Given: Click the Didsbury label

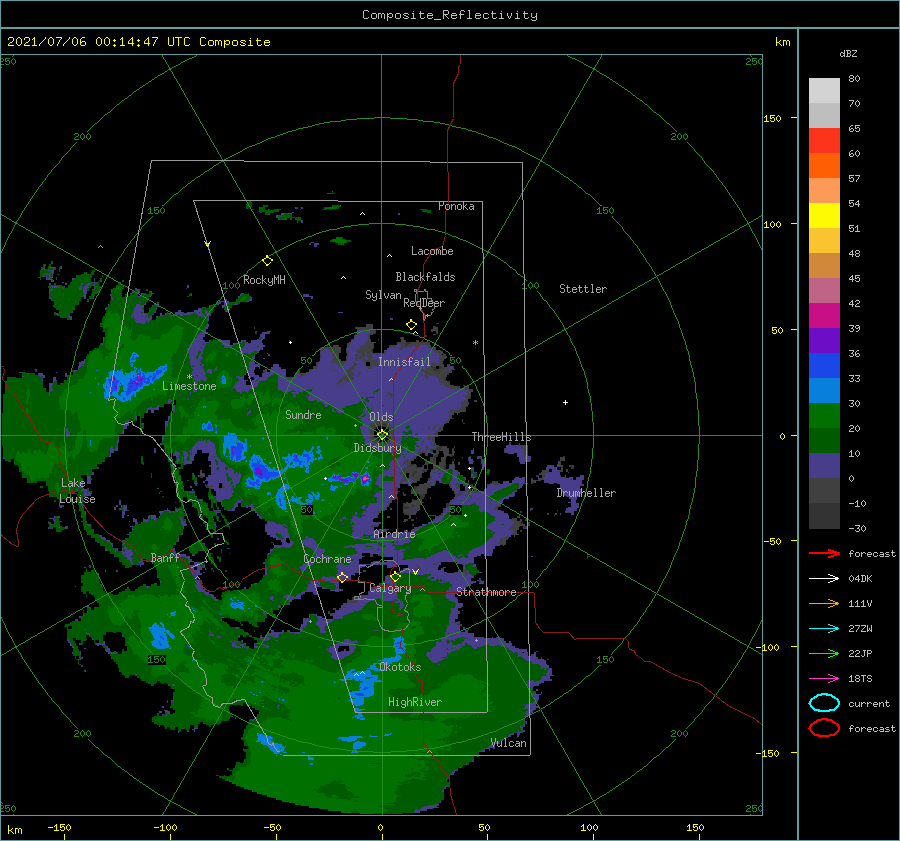Looking at the screenshot, I should (x=378, y=448).
